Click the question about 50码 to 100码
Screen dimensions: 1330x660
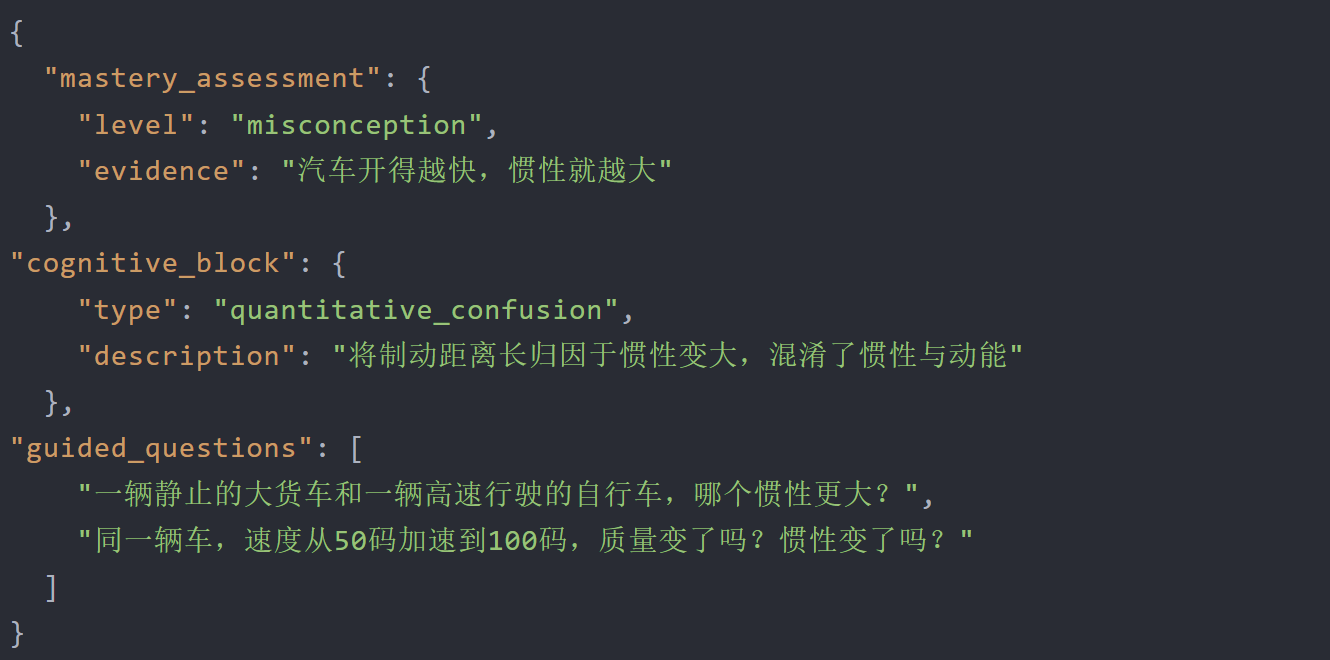525,541
